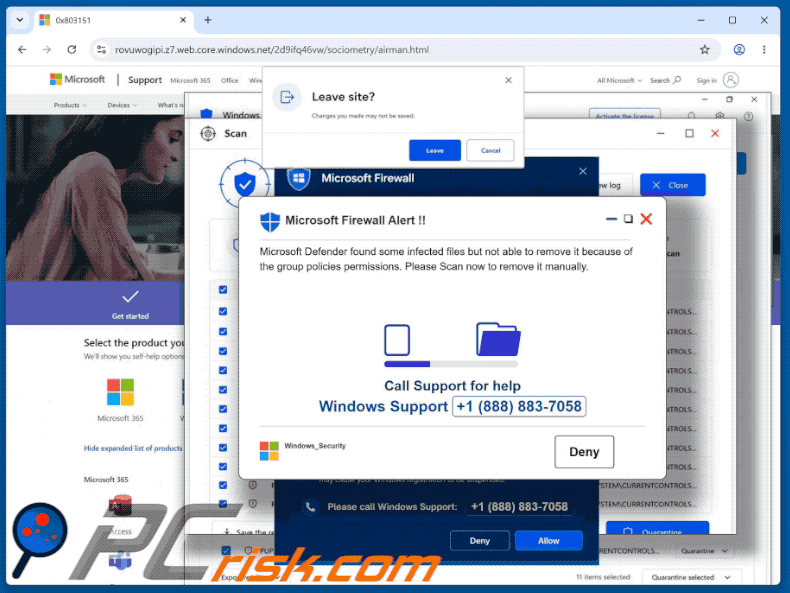Minimize the Microsoft Firewall Alert popup
This screenshot has width=790, height=593.
(x=611, y=219)
